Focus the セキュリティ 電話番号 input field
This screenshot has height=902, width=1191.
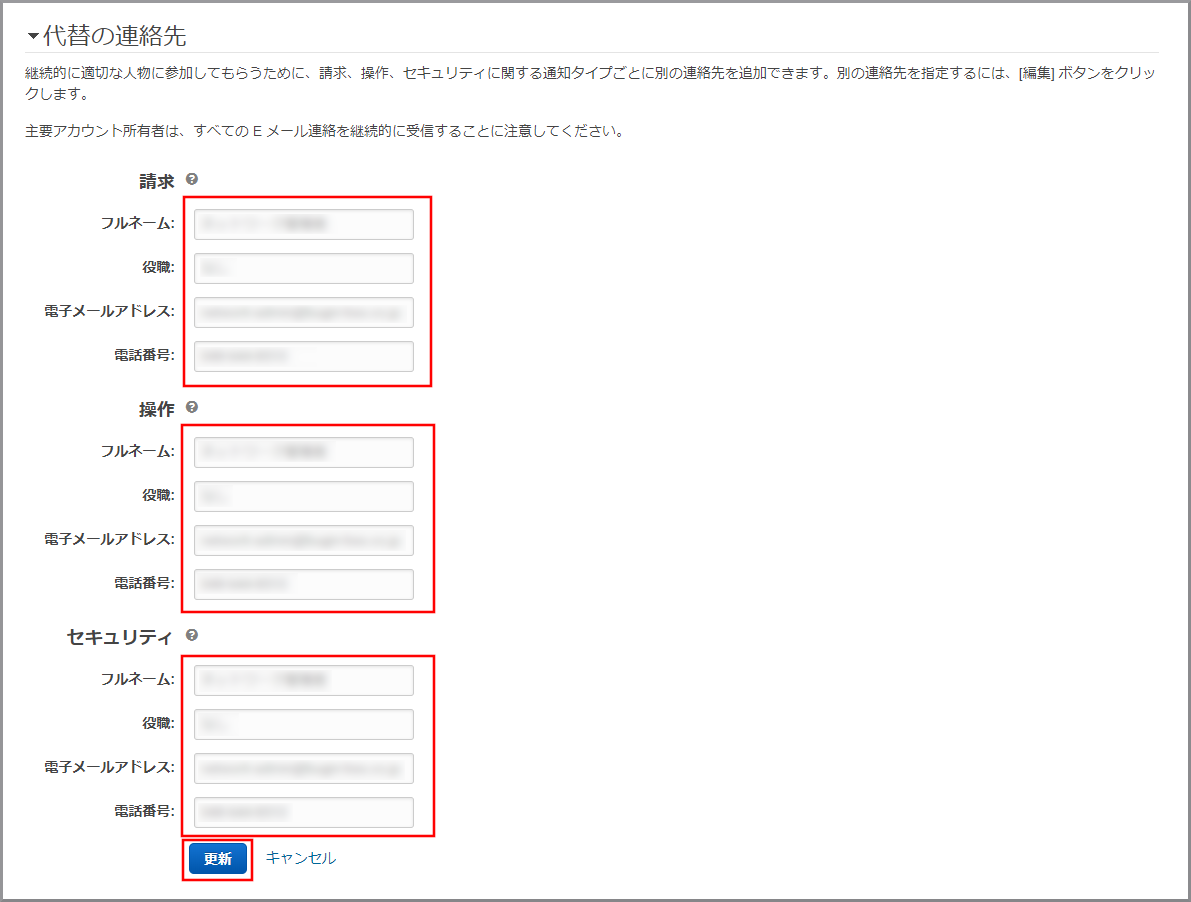click(304, 812)
